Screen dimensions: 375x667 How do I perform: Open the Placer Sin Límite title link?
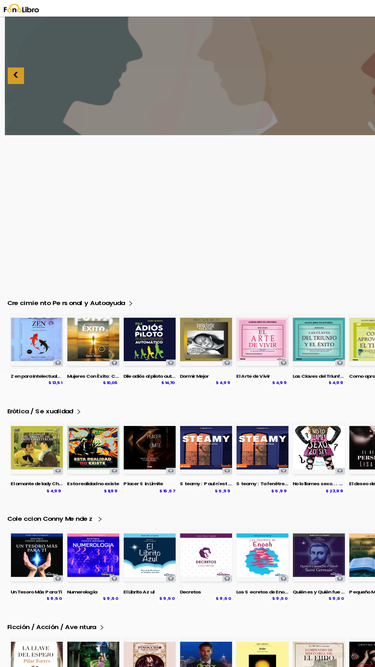point(143,484)
